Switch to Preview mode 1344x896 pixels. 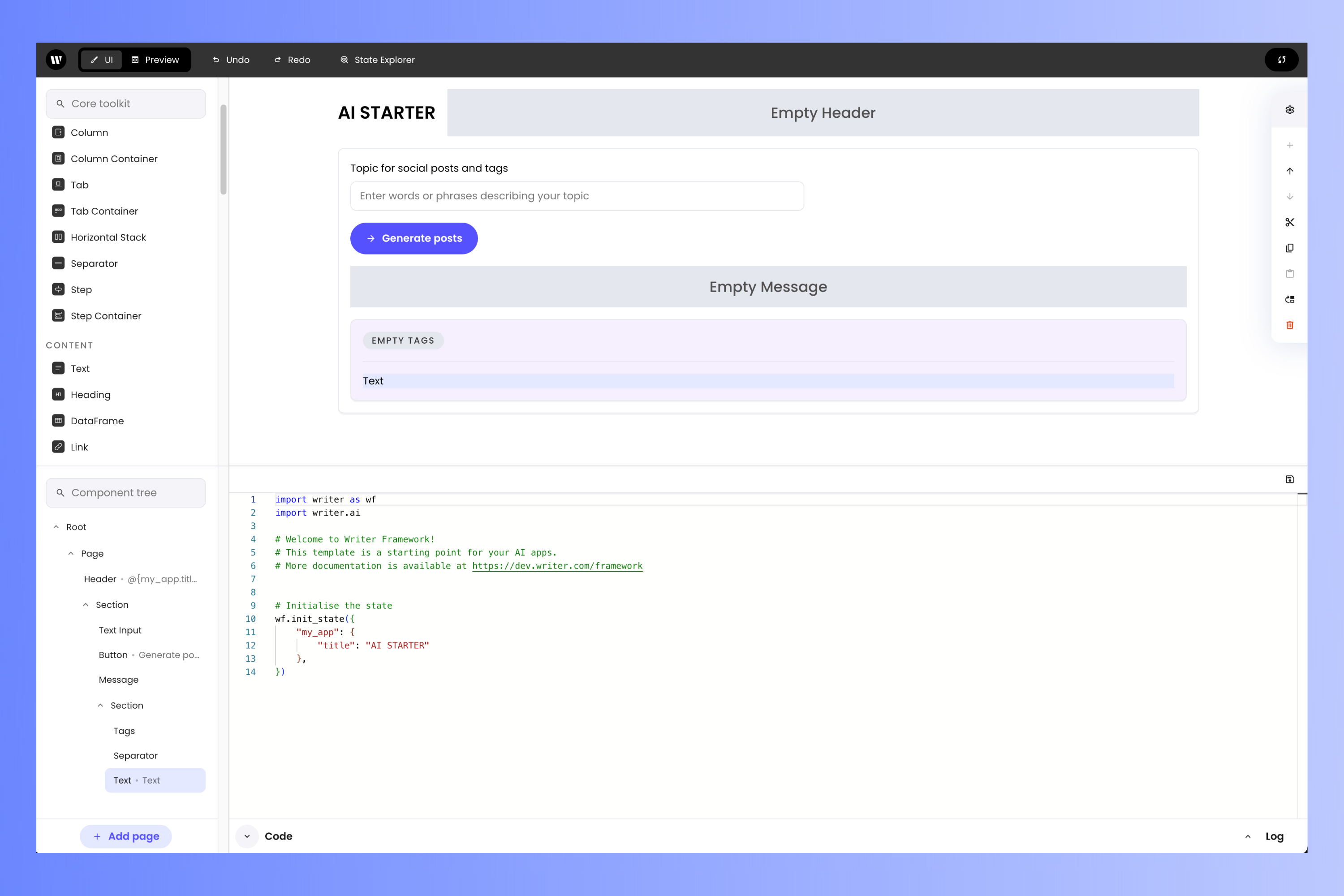155,60
